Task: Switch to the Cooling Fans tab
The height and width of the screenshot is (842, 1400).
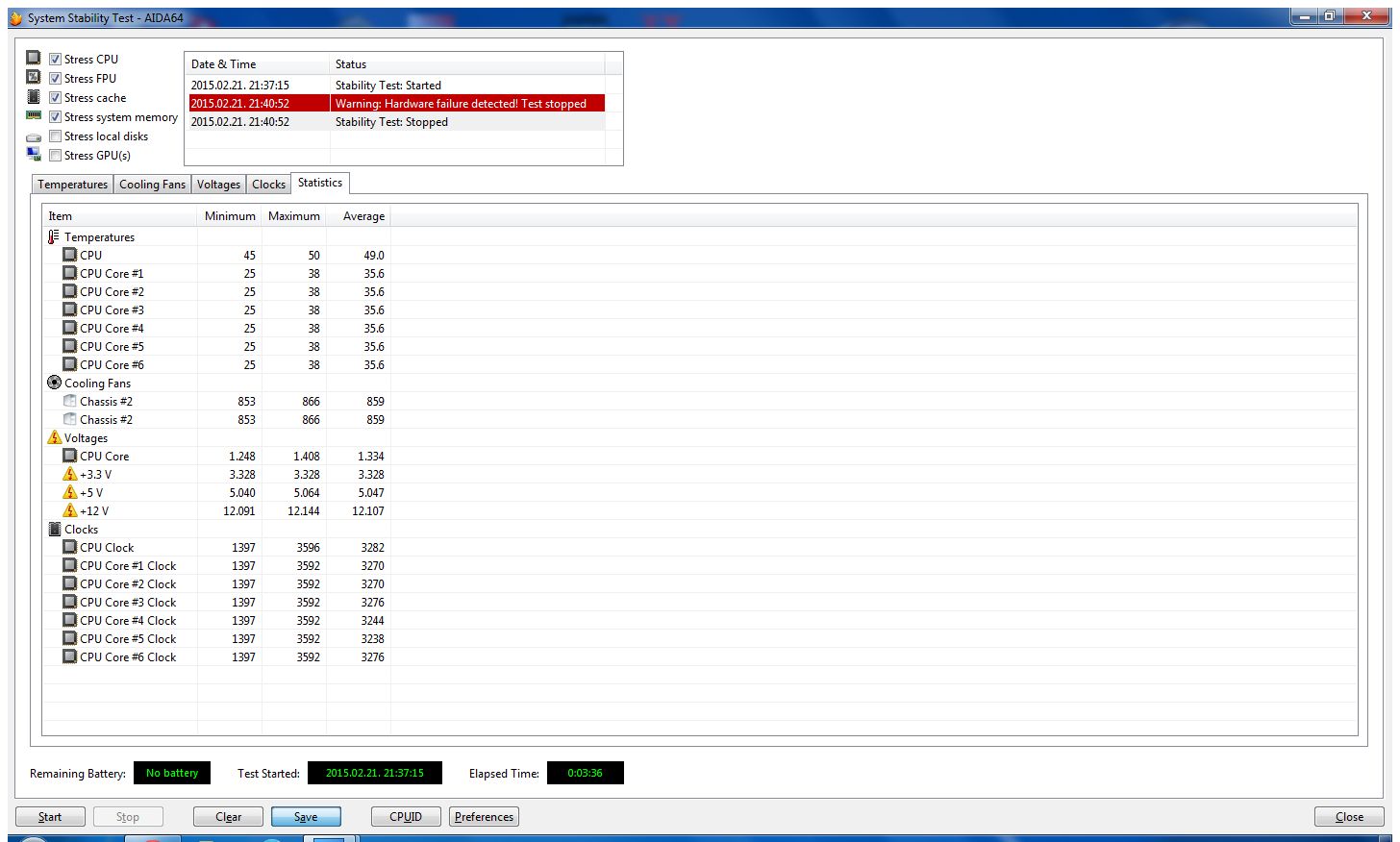Action: pos(152,185)
